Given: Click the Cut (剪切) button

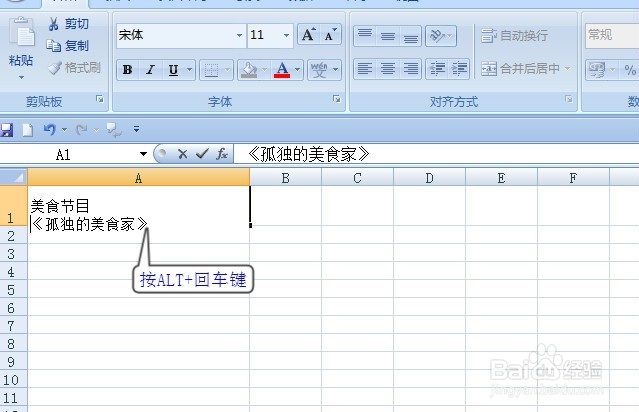Looking at the screenshot, I should [x=68, y=24].
